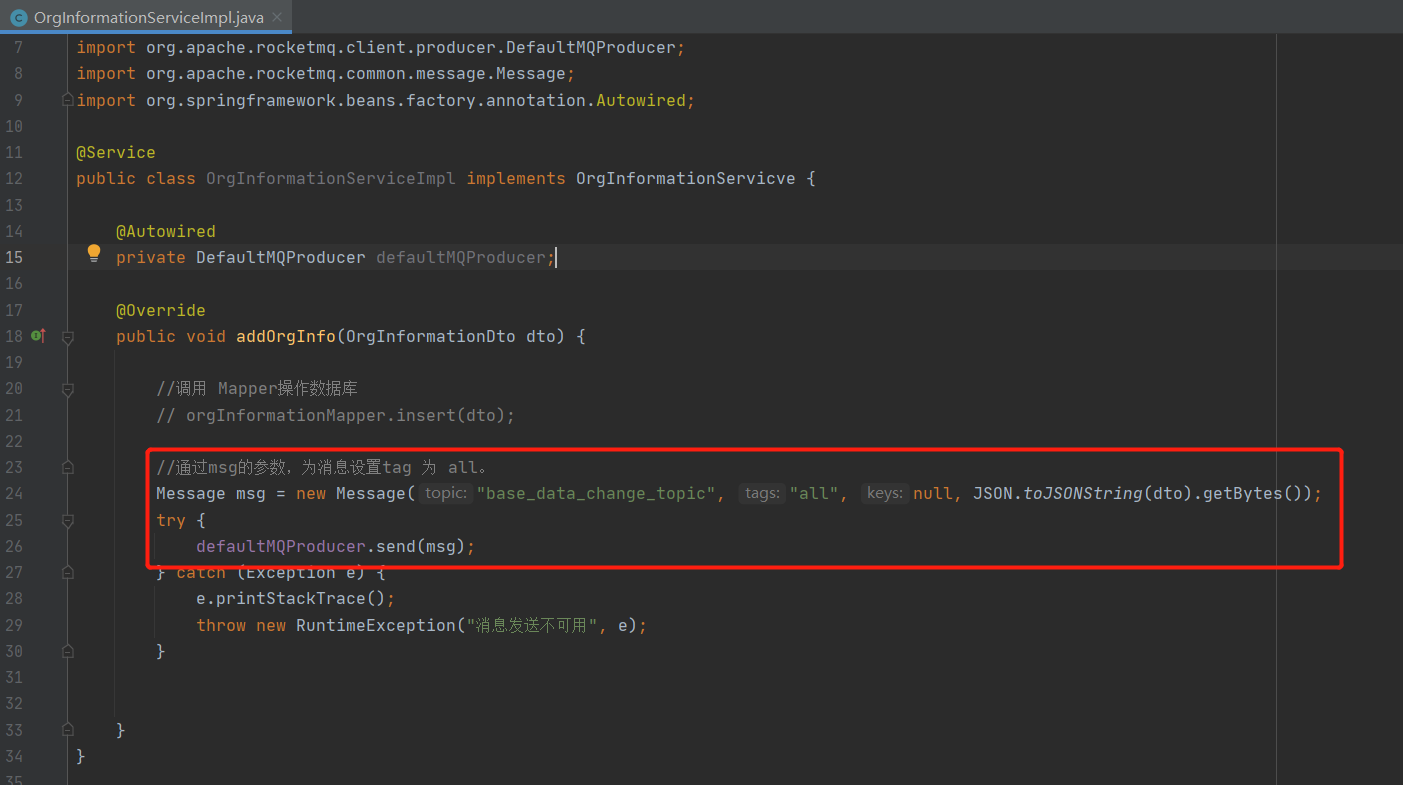Click the 'keys:' inlay parameter hint
The image size is (1403, 785).
[885, 493]
